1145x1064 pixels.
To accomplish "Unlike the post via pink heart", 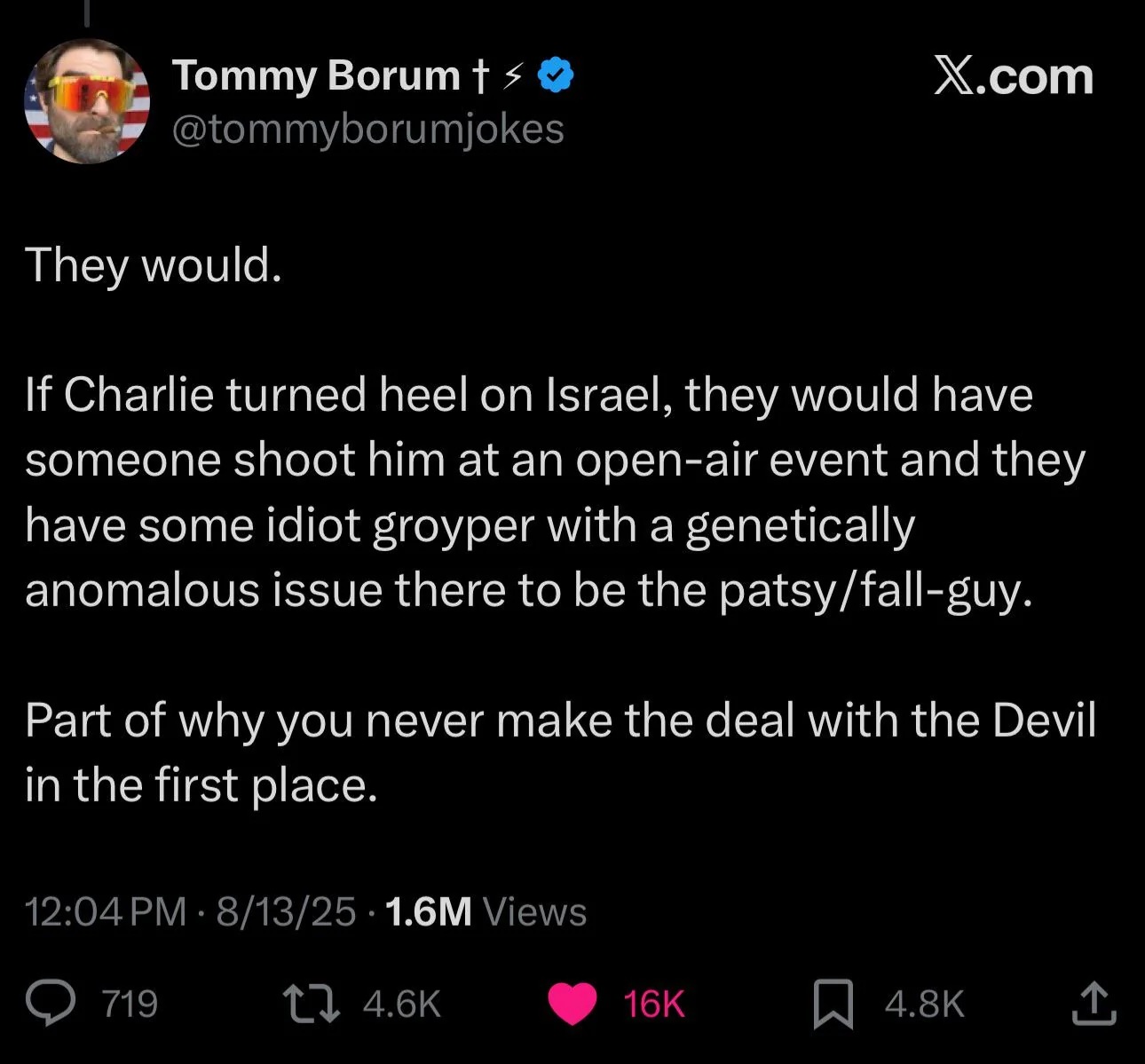I will coord(572,1005).
